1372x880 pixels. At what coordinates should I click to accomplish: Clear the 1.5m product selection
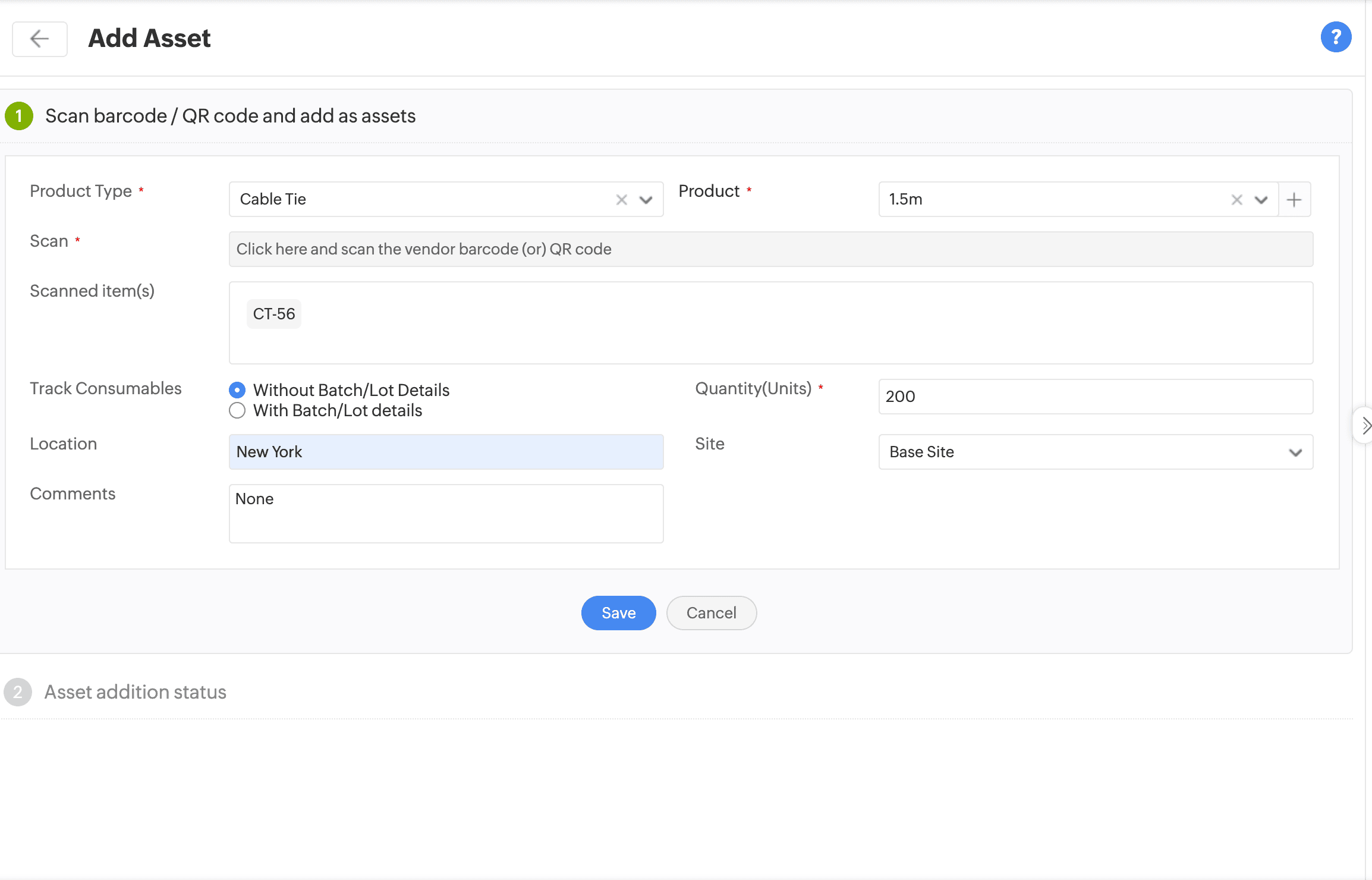pos(1236,200)
